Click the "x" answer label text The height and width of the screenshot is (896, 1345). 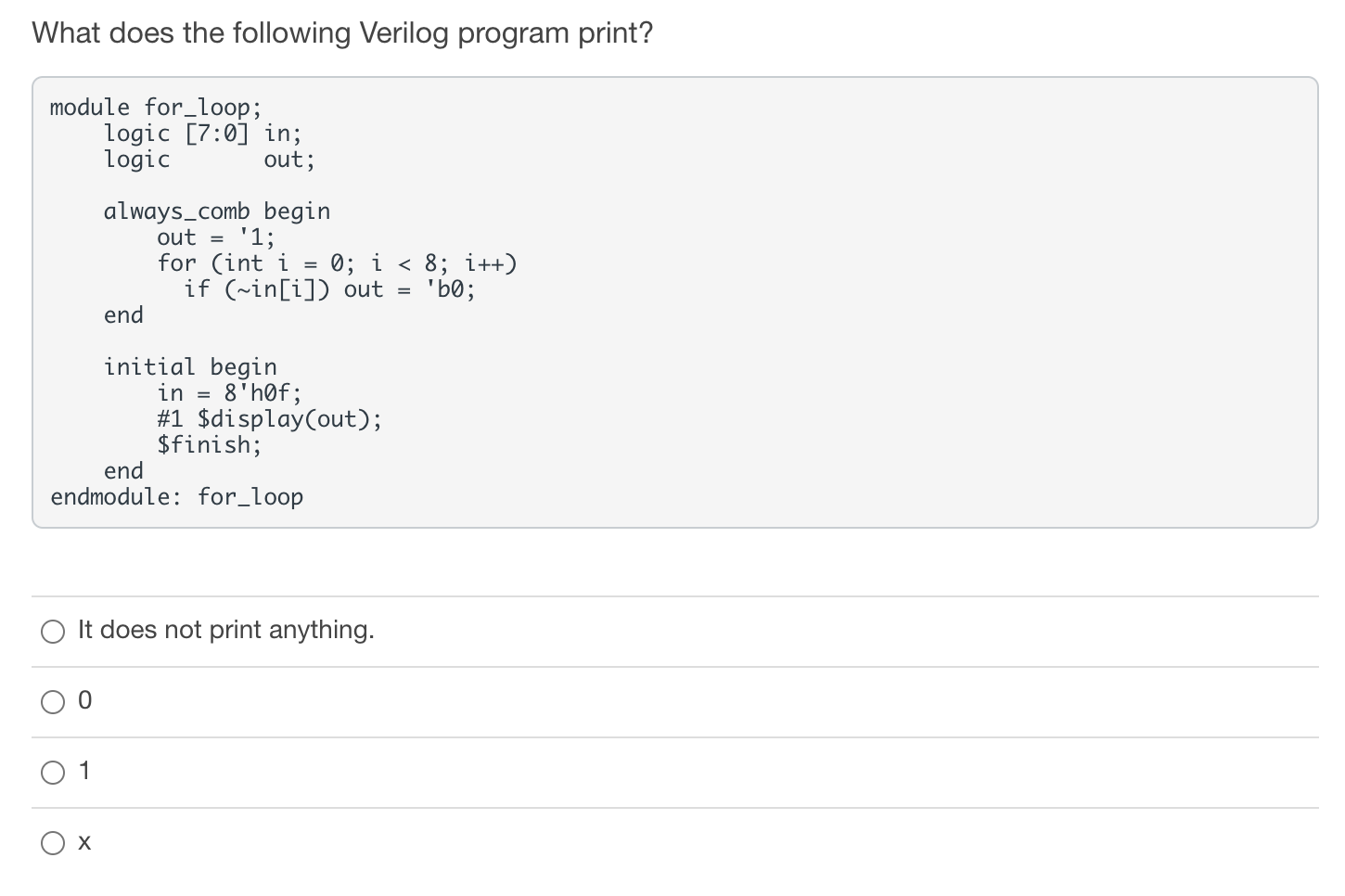[84, 842]
